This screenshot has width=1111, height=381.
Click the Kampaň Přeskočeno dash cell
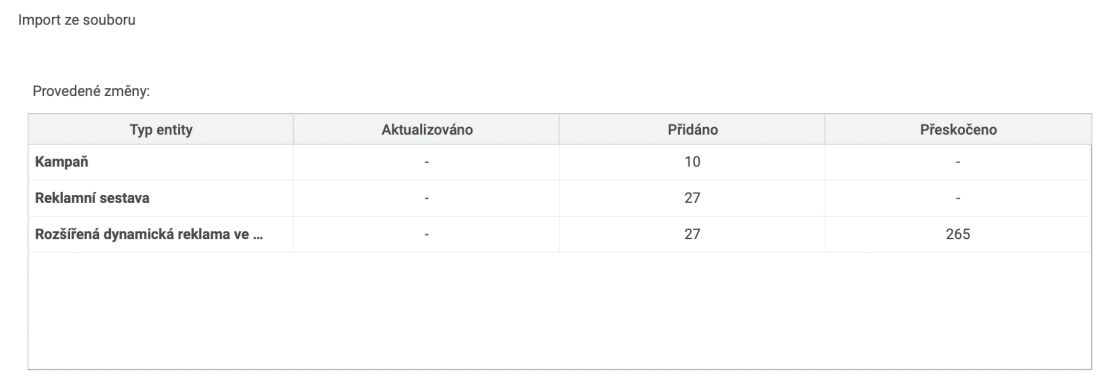(x=958, y=162)
